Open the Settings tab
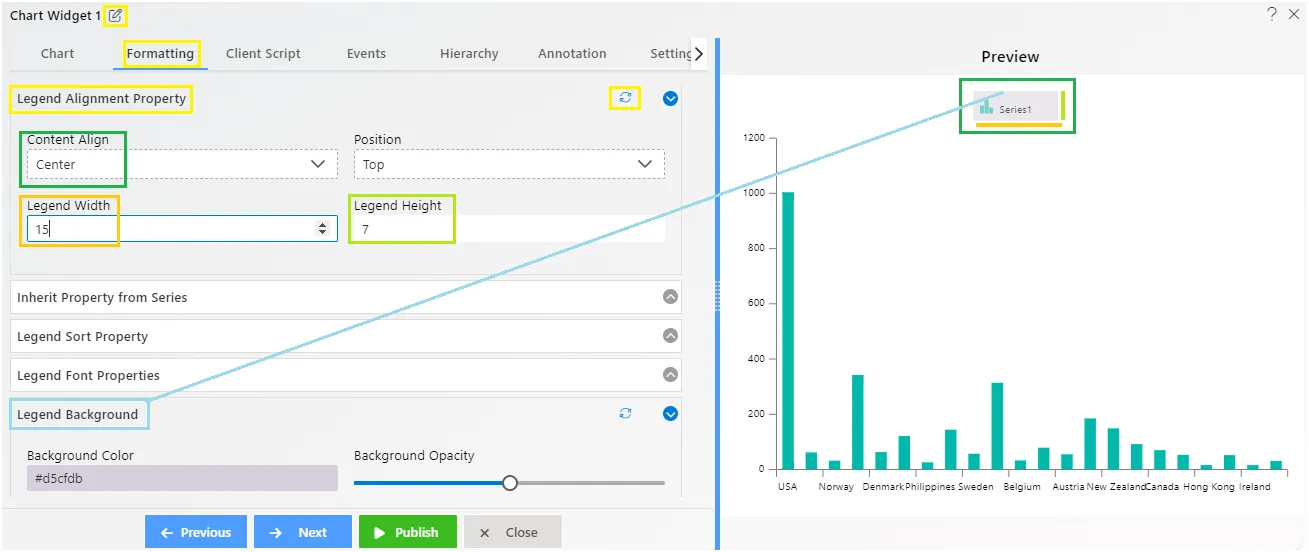Viewport: 1309px width, 552px height. point(670,54)
